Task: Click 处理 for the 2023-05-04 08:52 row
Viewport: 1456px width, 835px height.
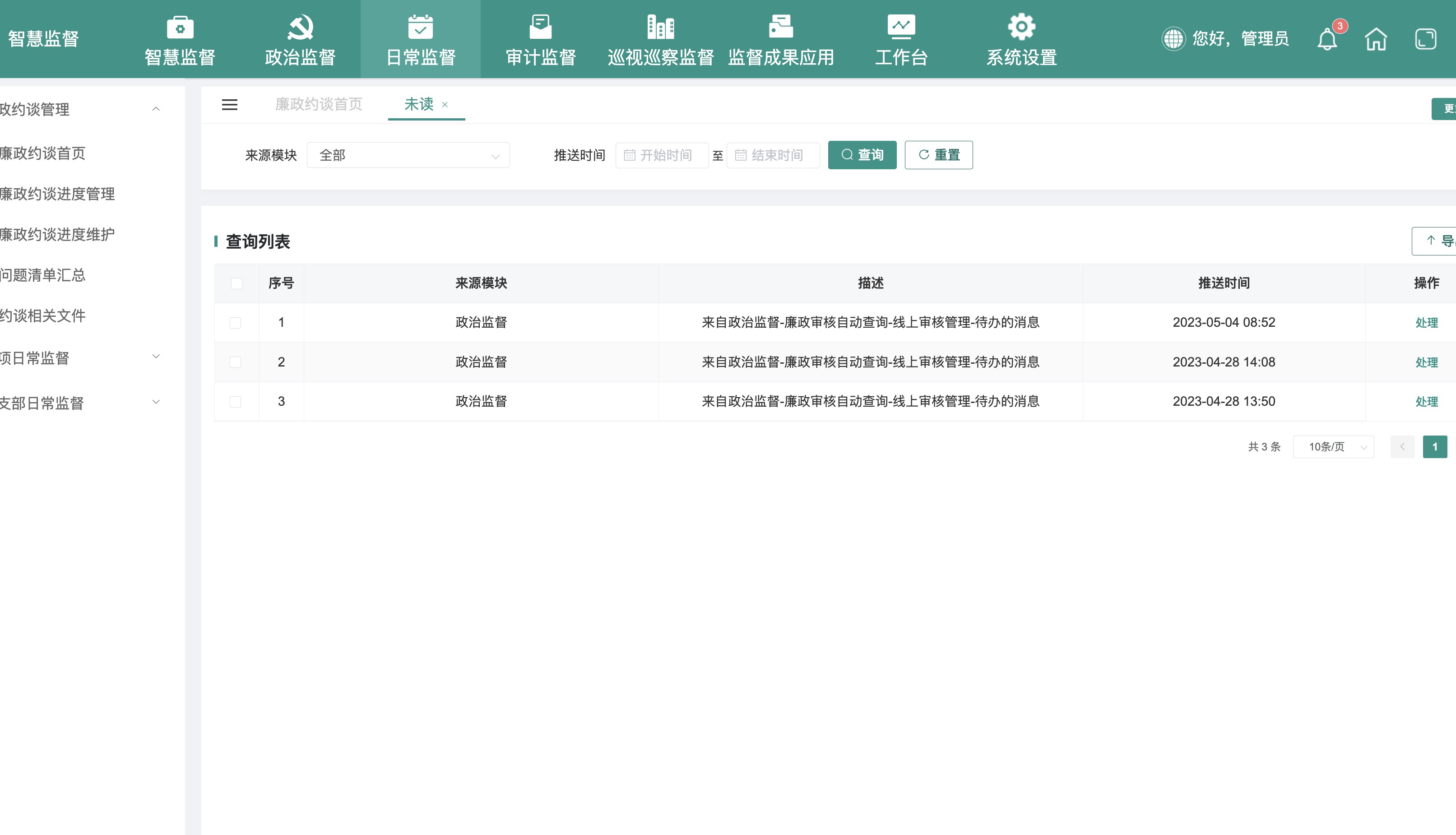Action: point(1426,323)
